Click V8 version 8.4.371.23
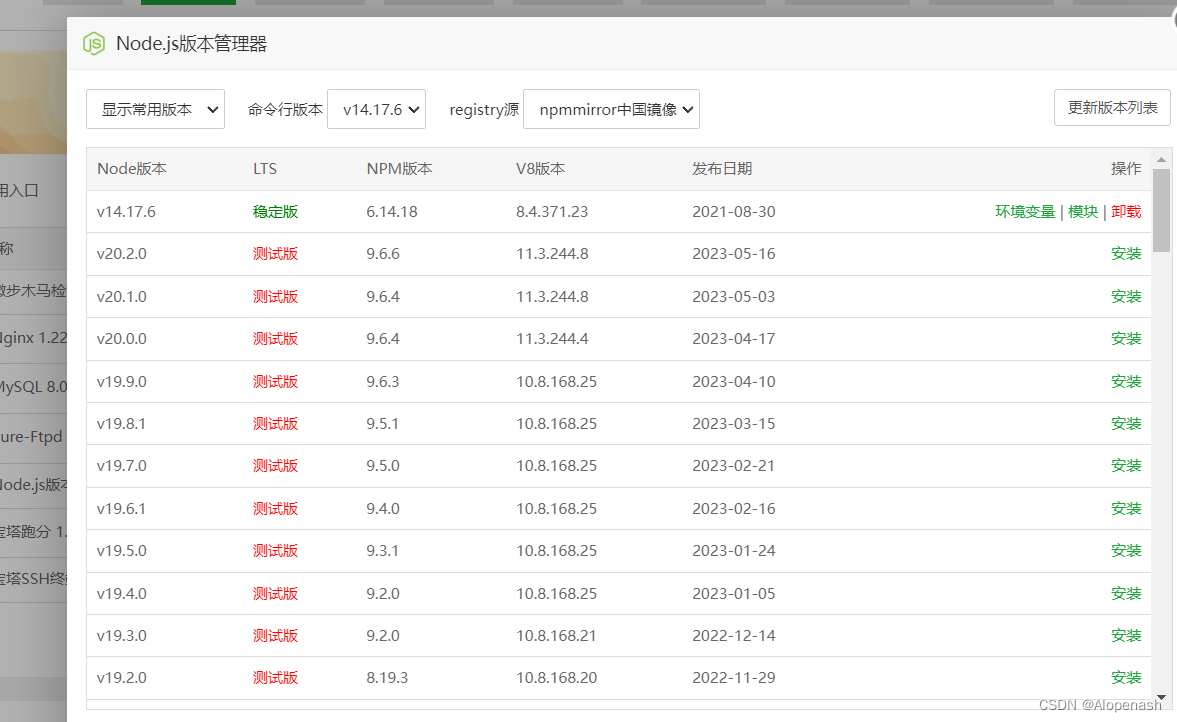The image size is (1177, 722). coord(552,212)
